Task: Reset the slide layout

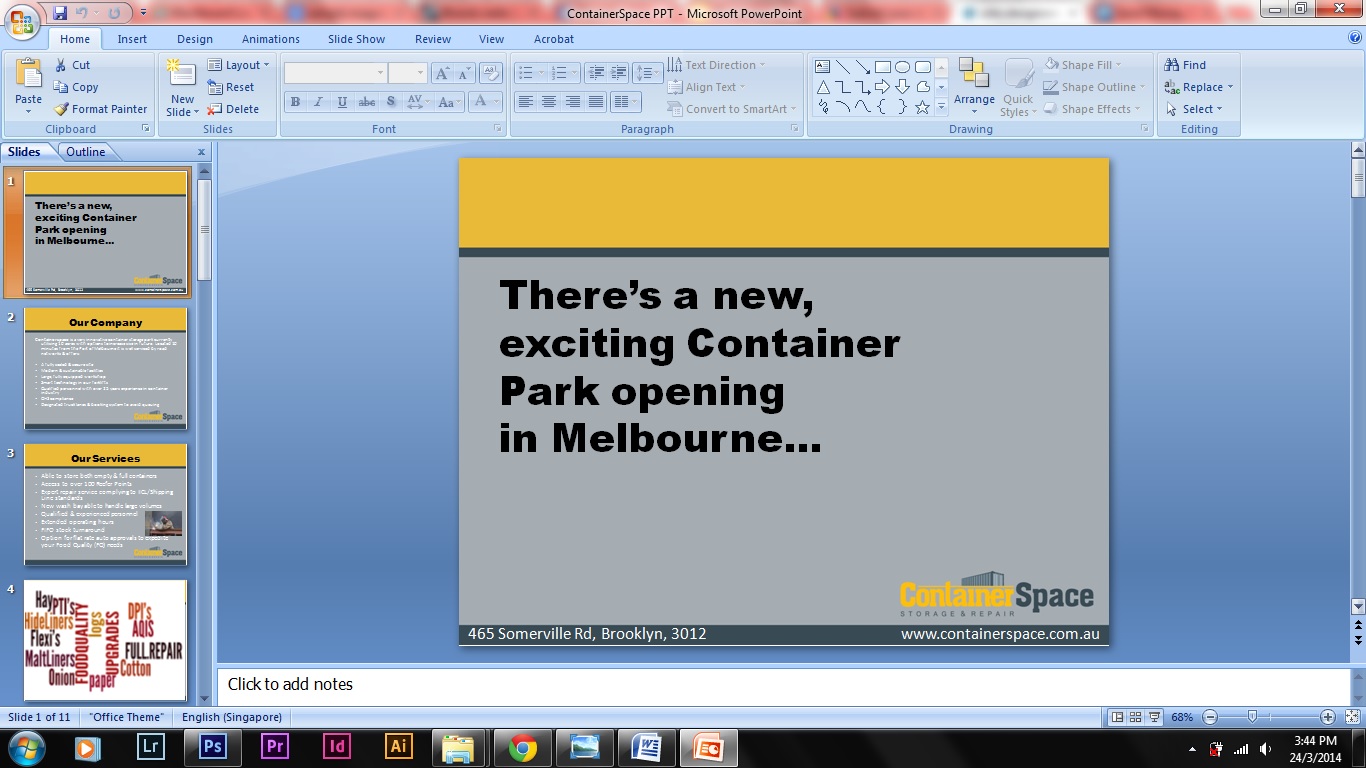Action: [231, 87]
